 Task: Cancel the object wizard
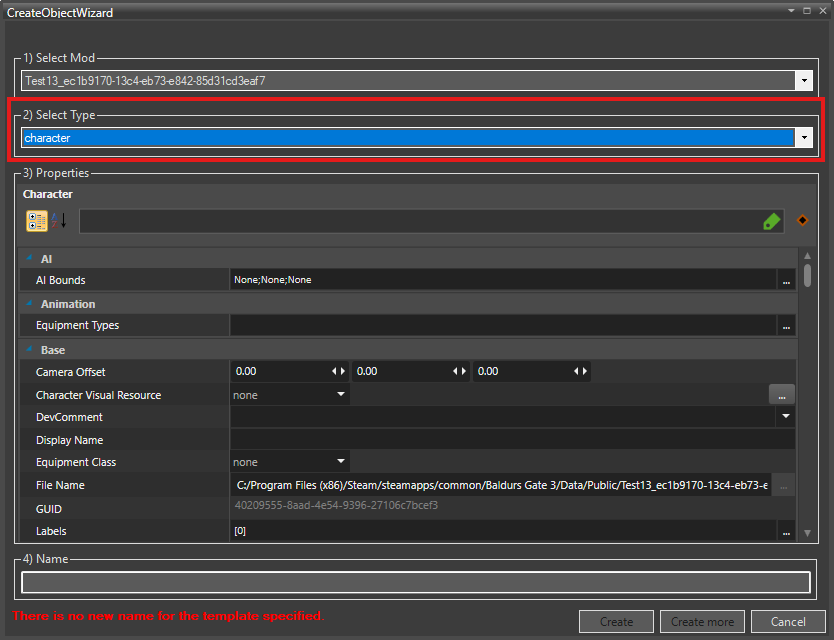(x=788, y=621)
